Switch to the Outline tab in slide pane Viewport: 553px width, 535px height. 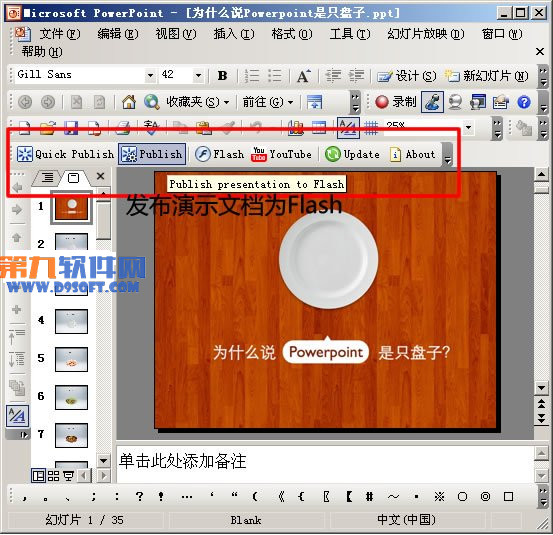pos(47,178)
